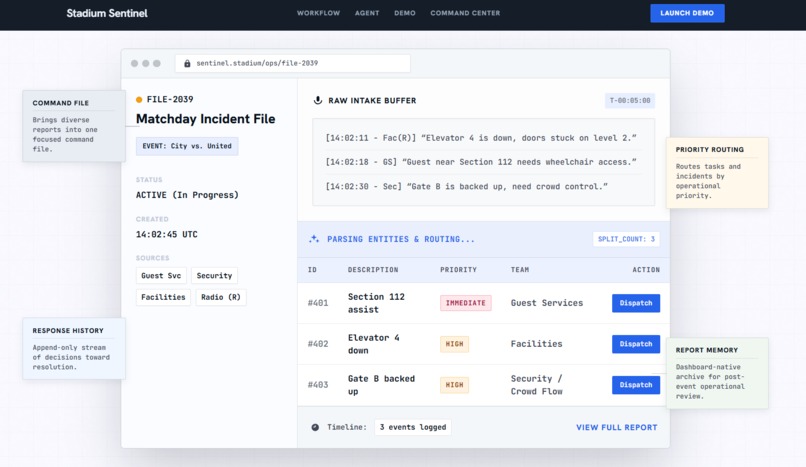Click the Priority column header
The width and height of the screenshot is (806, 467).
point(458,270)
